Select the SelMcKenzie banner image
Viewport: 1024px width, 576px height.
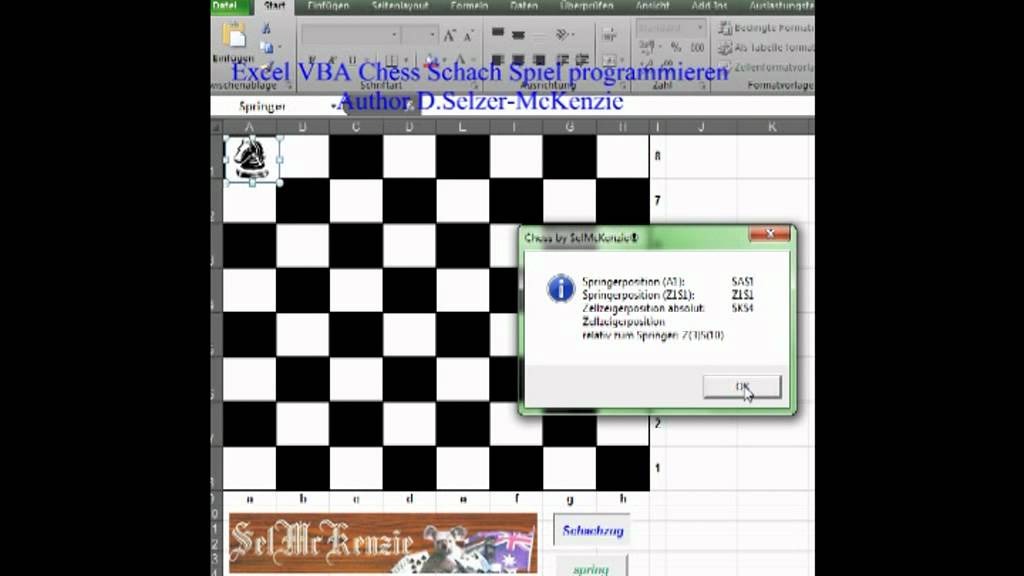pyautogui.click(x=383, y=543)
